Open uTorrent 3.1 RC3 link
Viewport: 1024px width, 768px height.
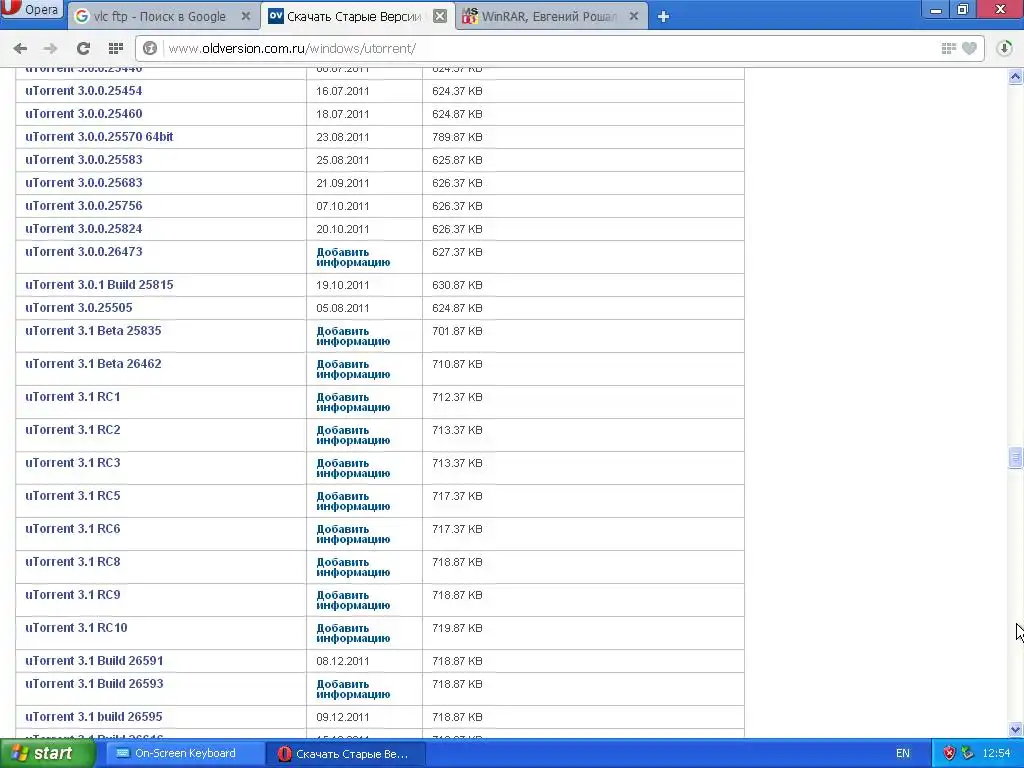tap(72, 462)
